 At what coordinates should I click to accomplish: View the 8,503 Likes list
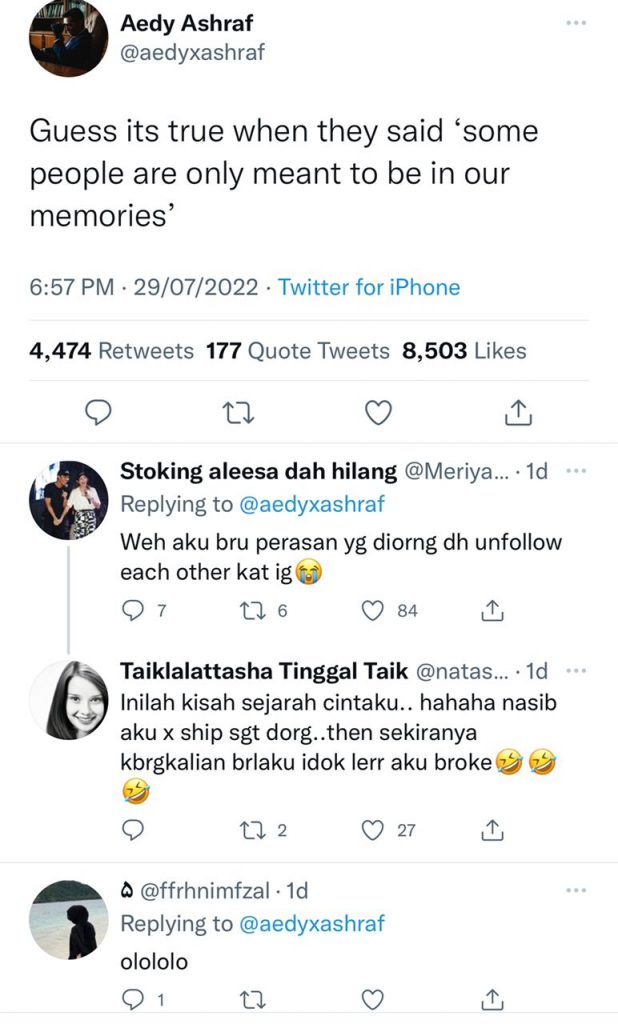click(x=464, y=351)
